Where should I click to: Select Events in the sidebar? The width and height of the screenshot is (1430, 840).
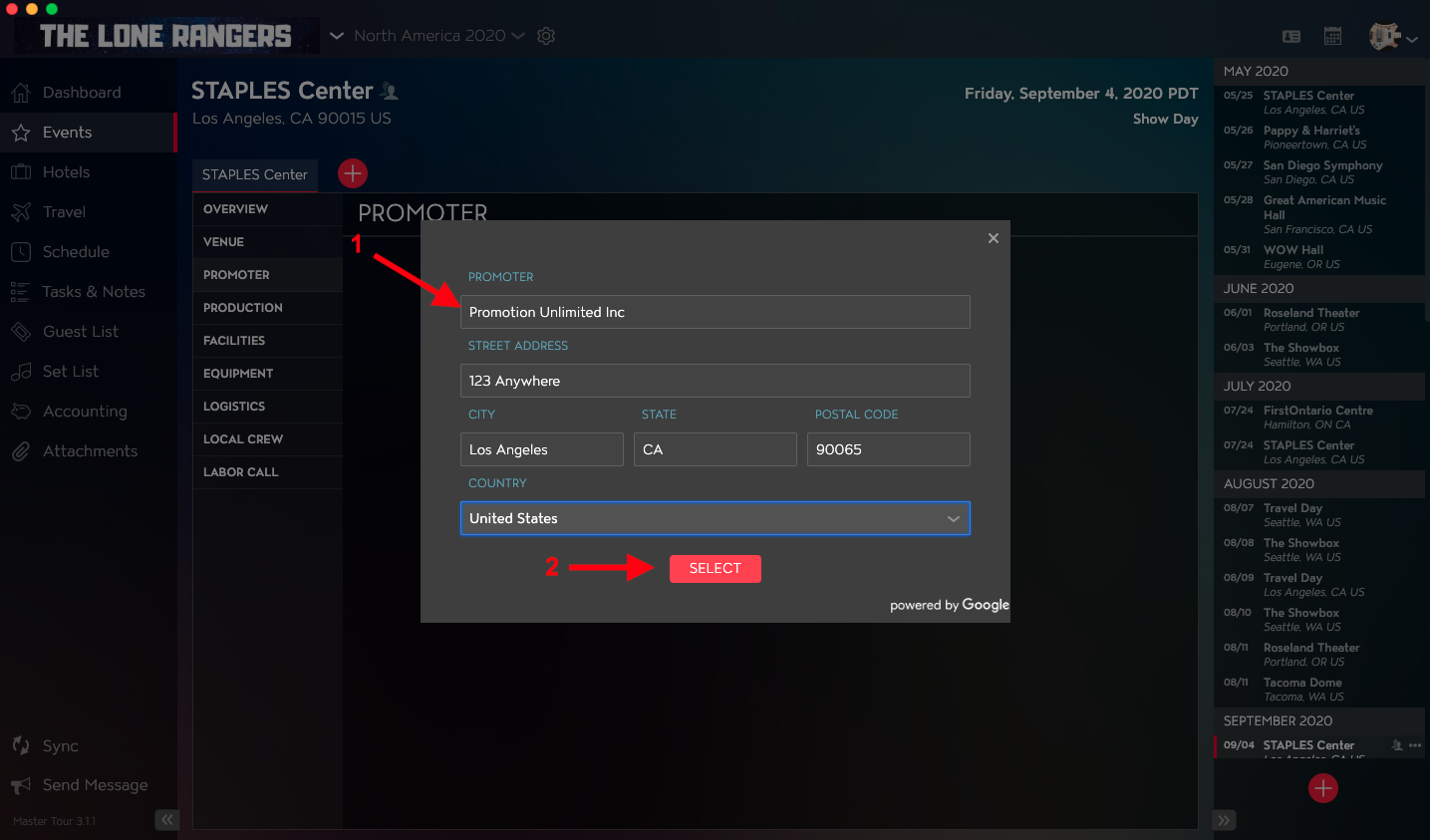(88, 133)
